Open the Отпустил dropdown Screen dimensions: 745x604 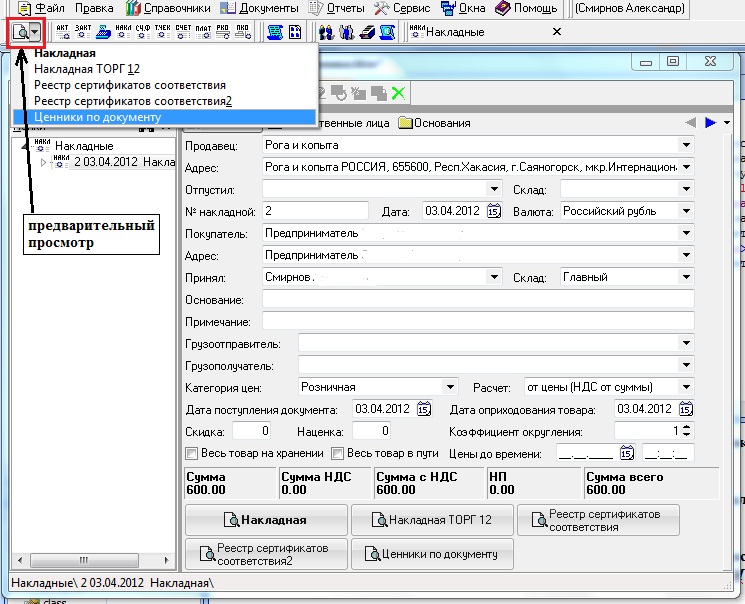(x=494, y=189)
